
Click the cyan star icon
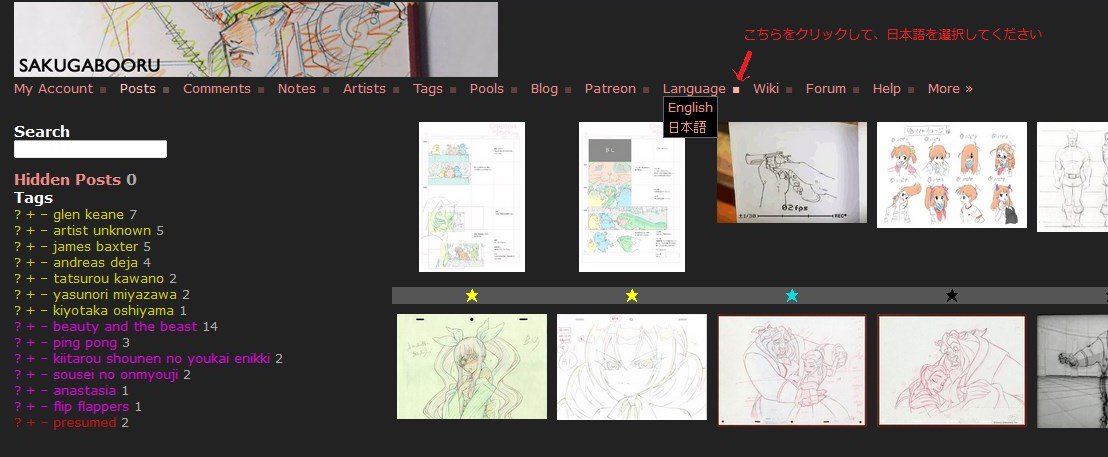[x=792, y=296]
